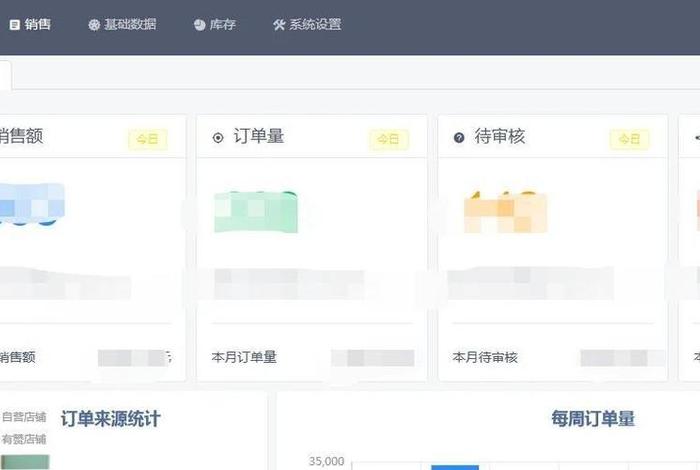Image resolution: width=700 pixels, height=470 pixels.
Task: Click the 待审核 card title
Action: point(500,137)
